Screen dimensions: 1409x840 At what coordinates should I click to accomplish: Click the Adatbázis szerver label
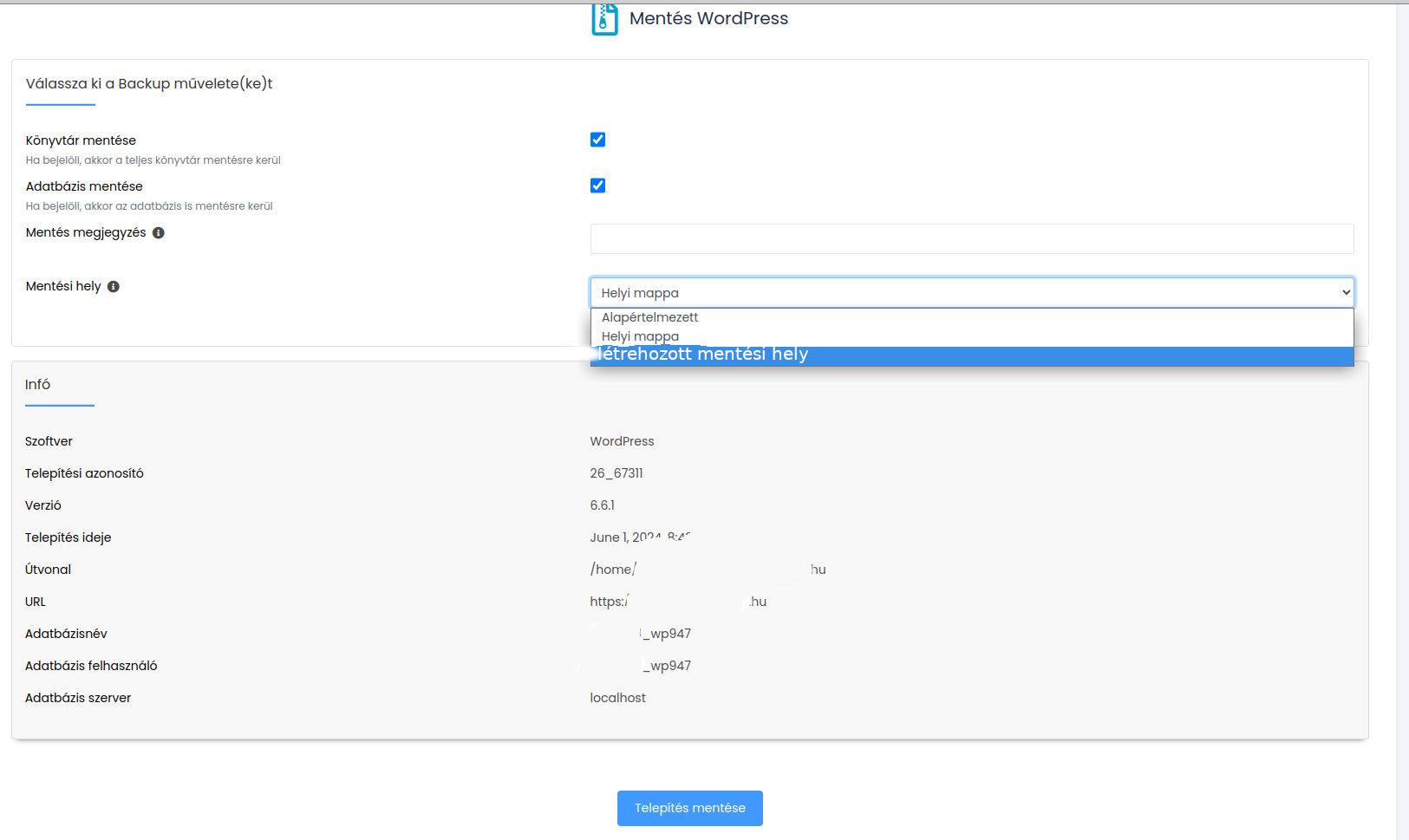point(78,698)
